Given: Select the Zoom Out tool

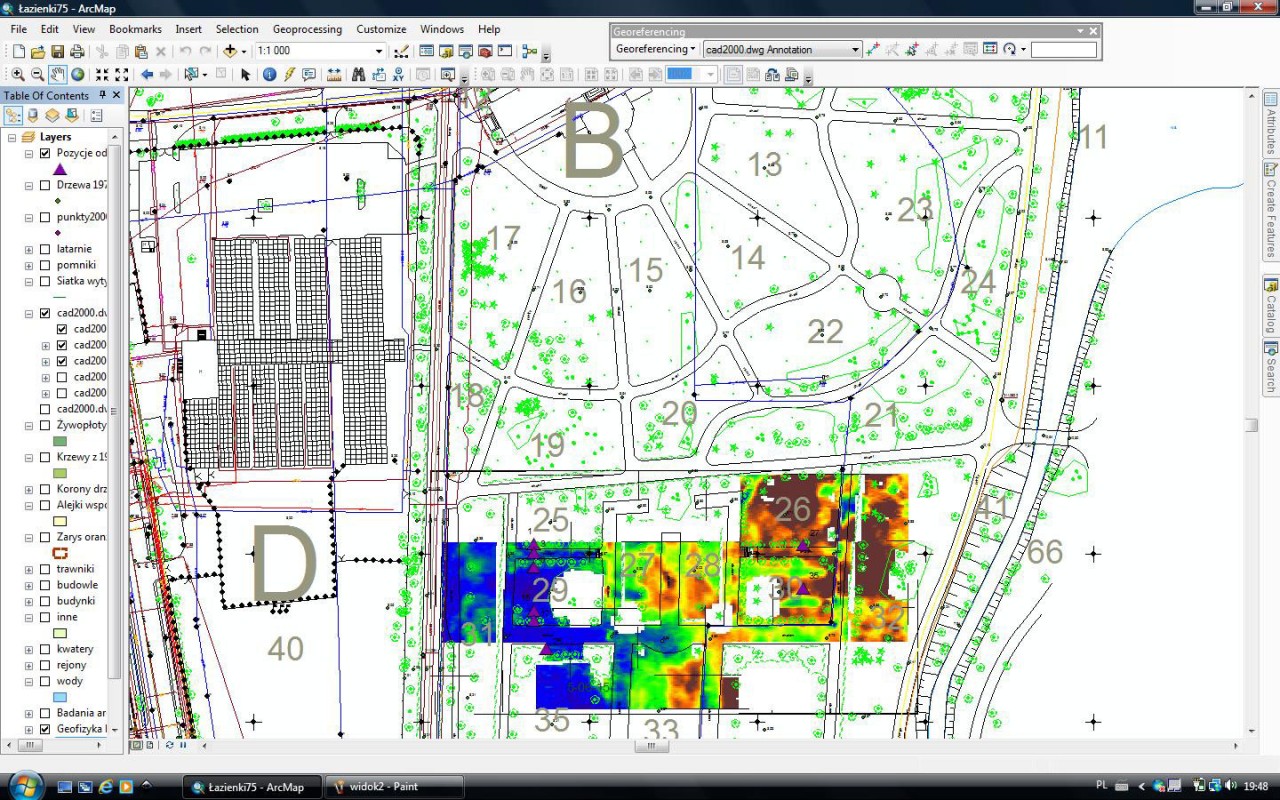Looking at the screenshot, I should click(x=37, y=74).
